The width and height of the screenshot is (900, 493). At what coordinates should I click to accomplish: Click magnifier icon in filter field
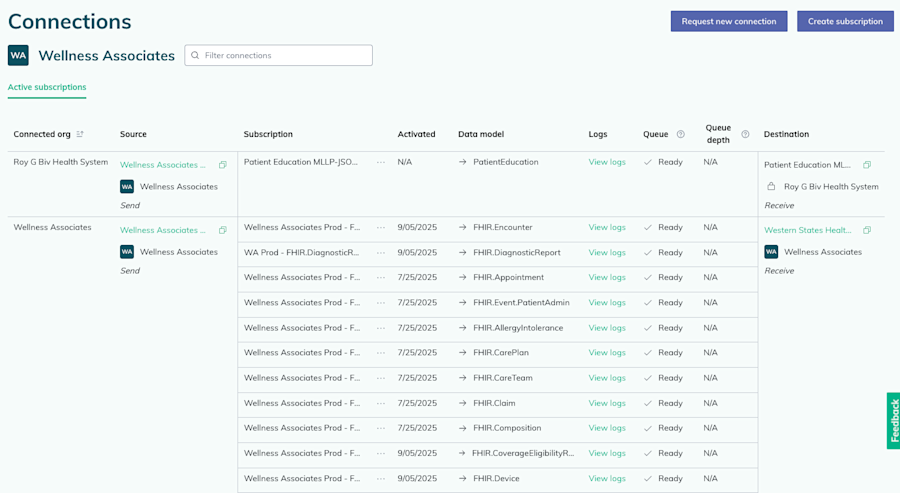[195, 55]
